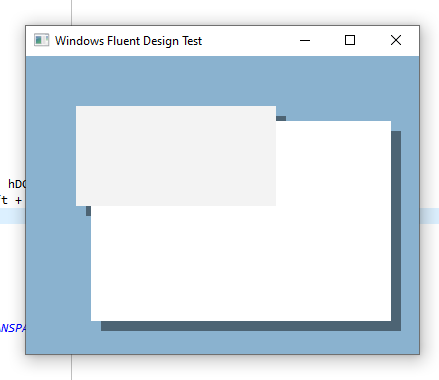The width and height of the screenshot is (439, 380).
Task: Click the dark shadow strip below the white panel
Action: [x=251, y=326]
